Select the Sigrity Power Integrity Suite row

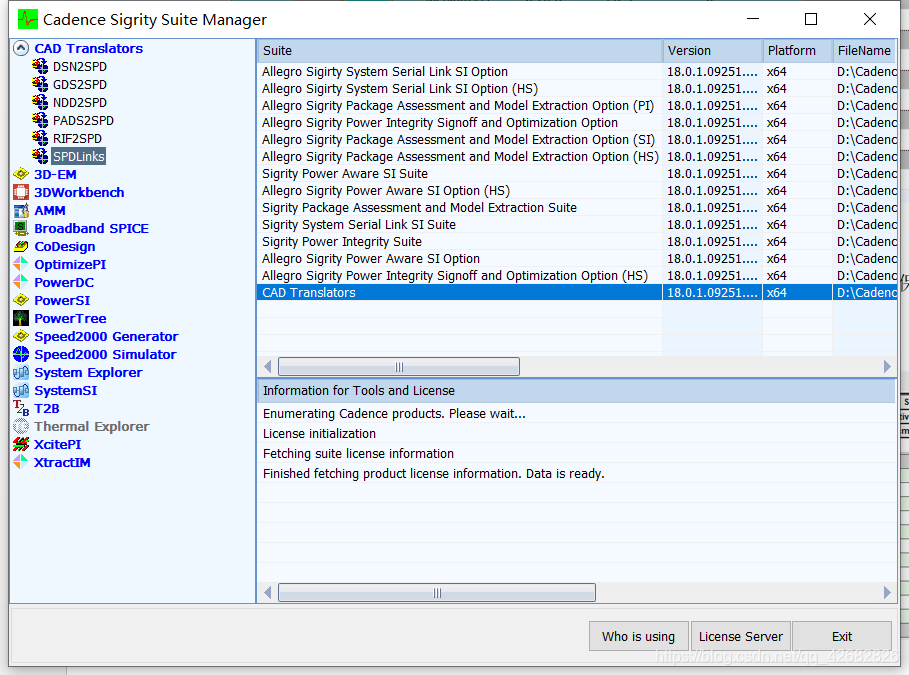(577, 241)
